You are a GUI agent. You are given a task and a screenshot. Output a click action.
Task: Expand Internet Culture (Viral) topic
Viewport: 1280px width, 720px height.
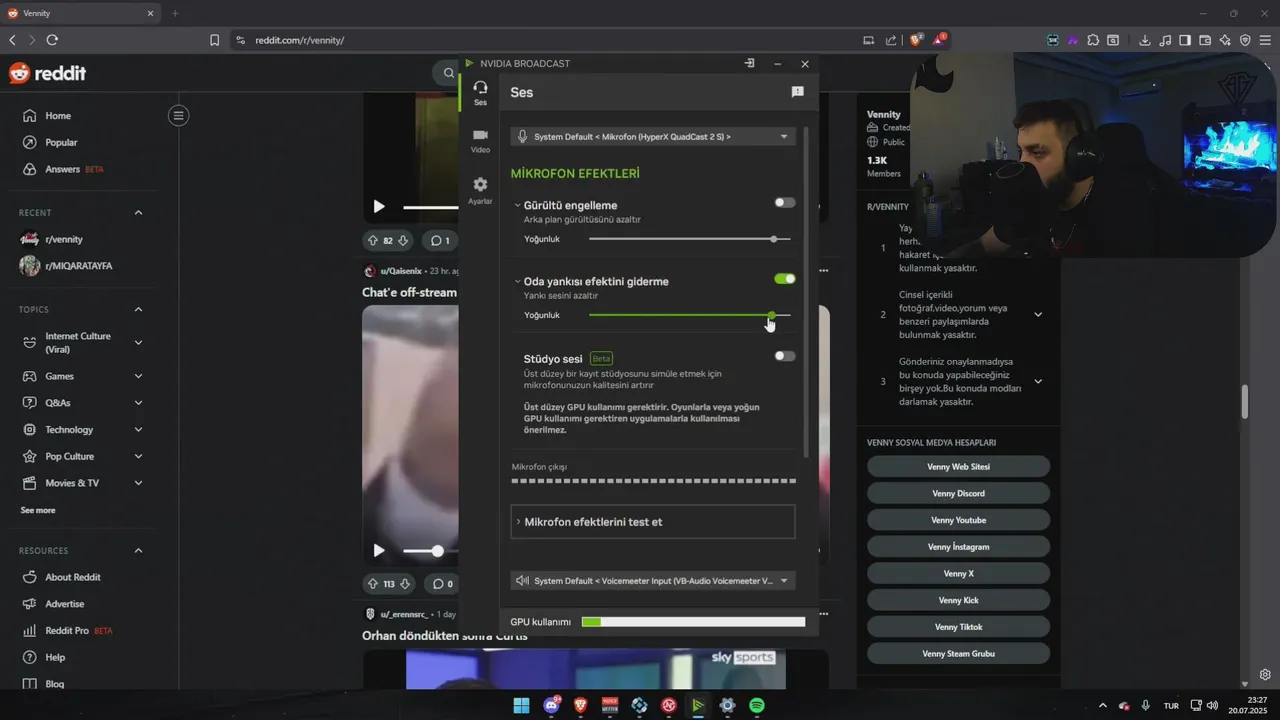click(138, 343)
